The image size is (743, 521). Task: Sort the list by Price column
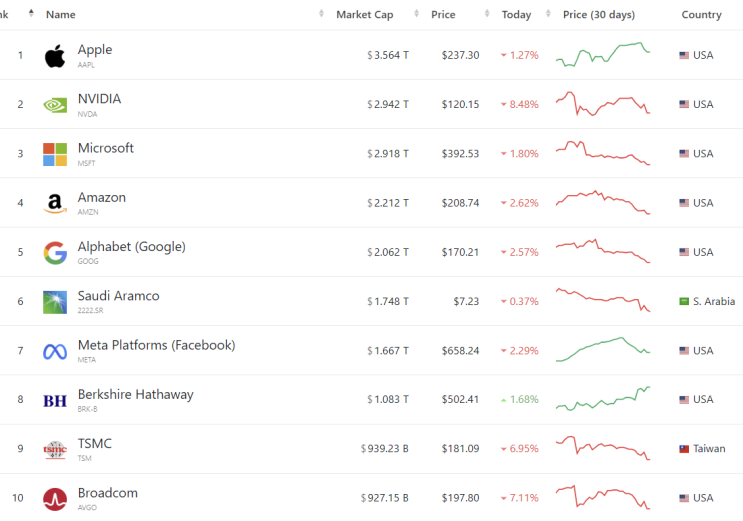coord(443,15)
